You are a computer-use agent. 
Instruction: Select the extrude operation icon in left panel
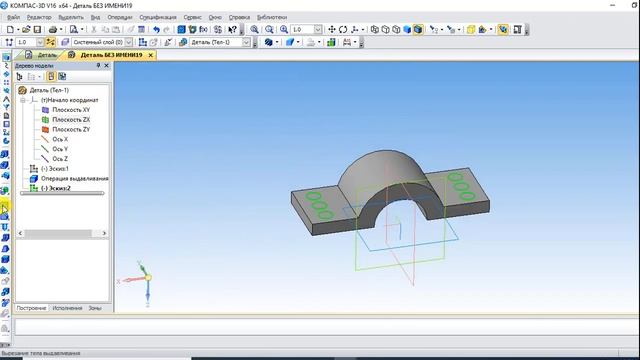pyautogui.click(x=5, y=154)
